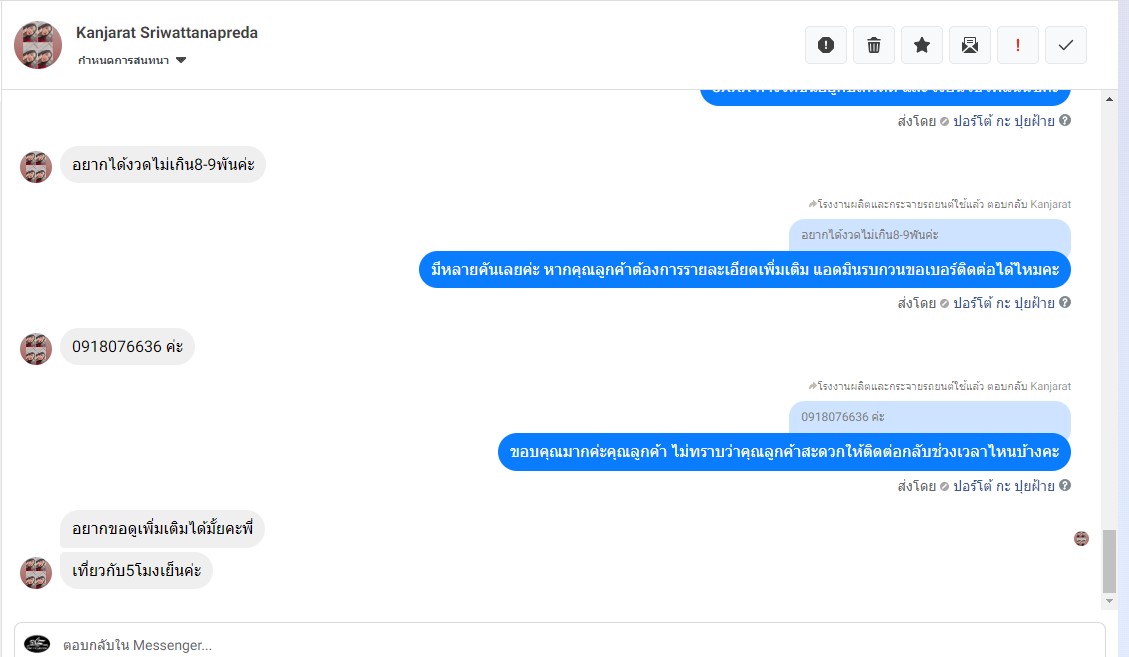This screenshot has height=657, width=1129.
Task: Click the scrollbar up arrow
Action: pos(1108,100)
